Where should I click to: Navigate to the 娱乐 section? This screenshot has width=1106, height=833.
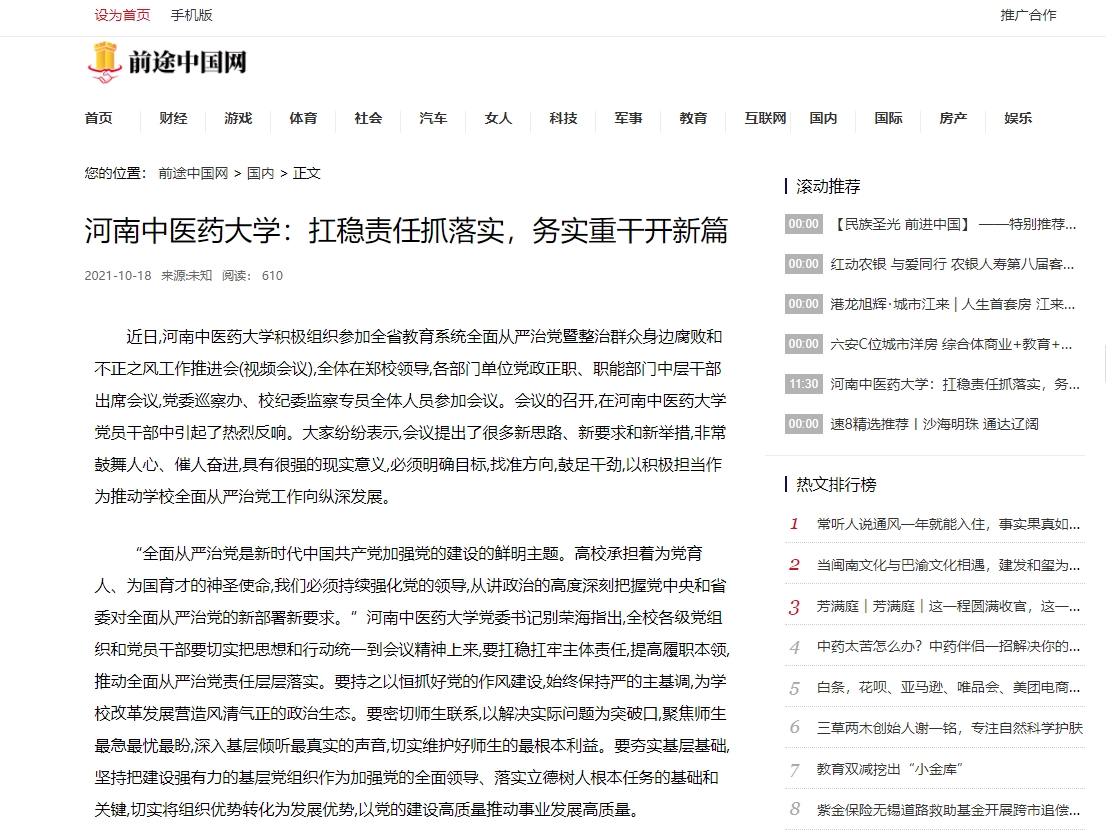pyautogui.click(x=1018, y=118)
